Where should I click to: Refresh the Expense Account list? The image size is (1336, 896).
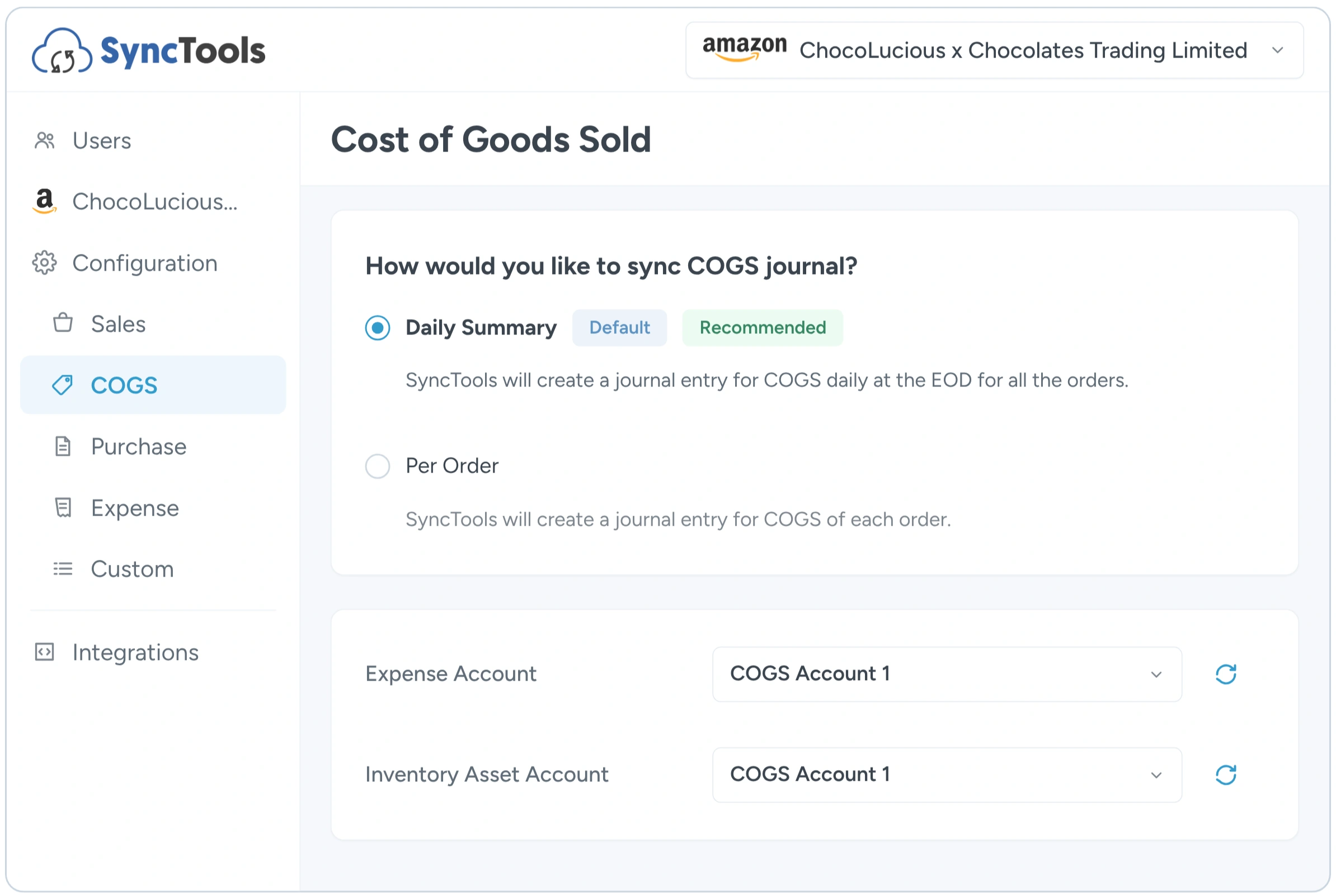click(x=1226, y=675)
